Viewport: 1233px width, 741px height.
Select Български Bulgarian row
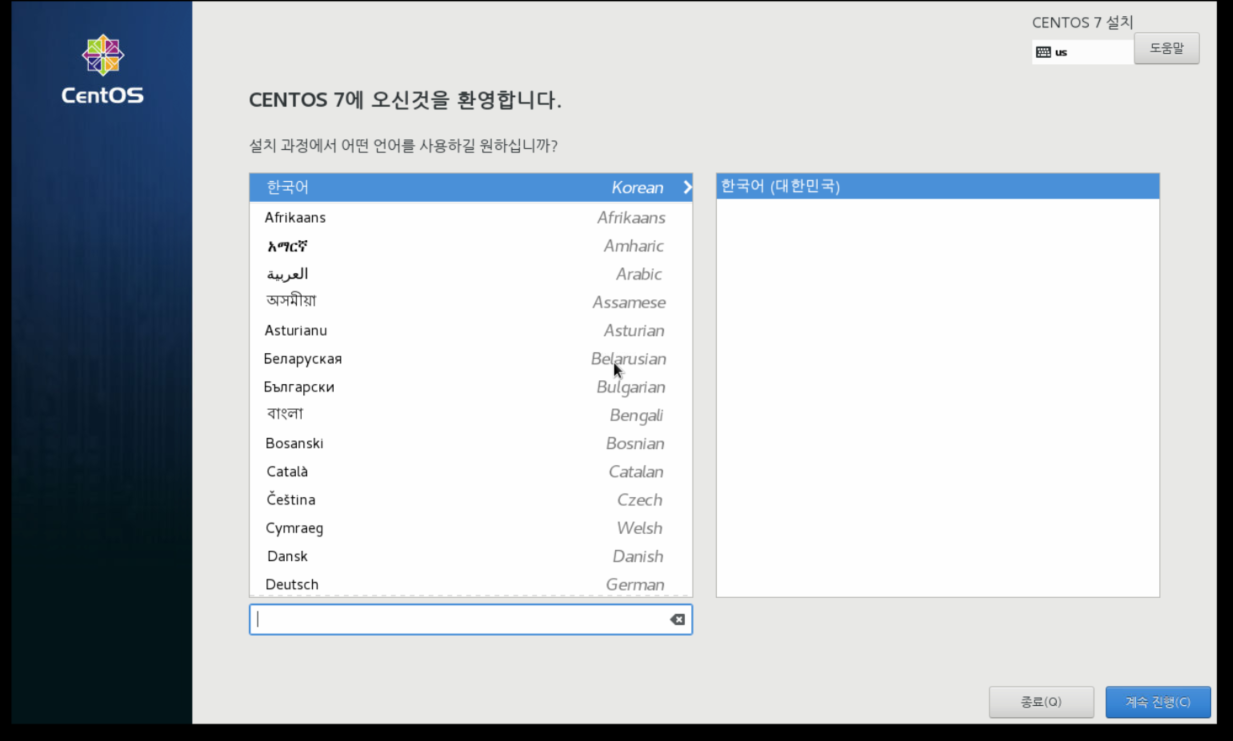pyautogui.click(x=471, y=386)
